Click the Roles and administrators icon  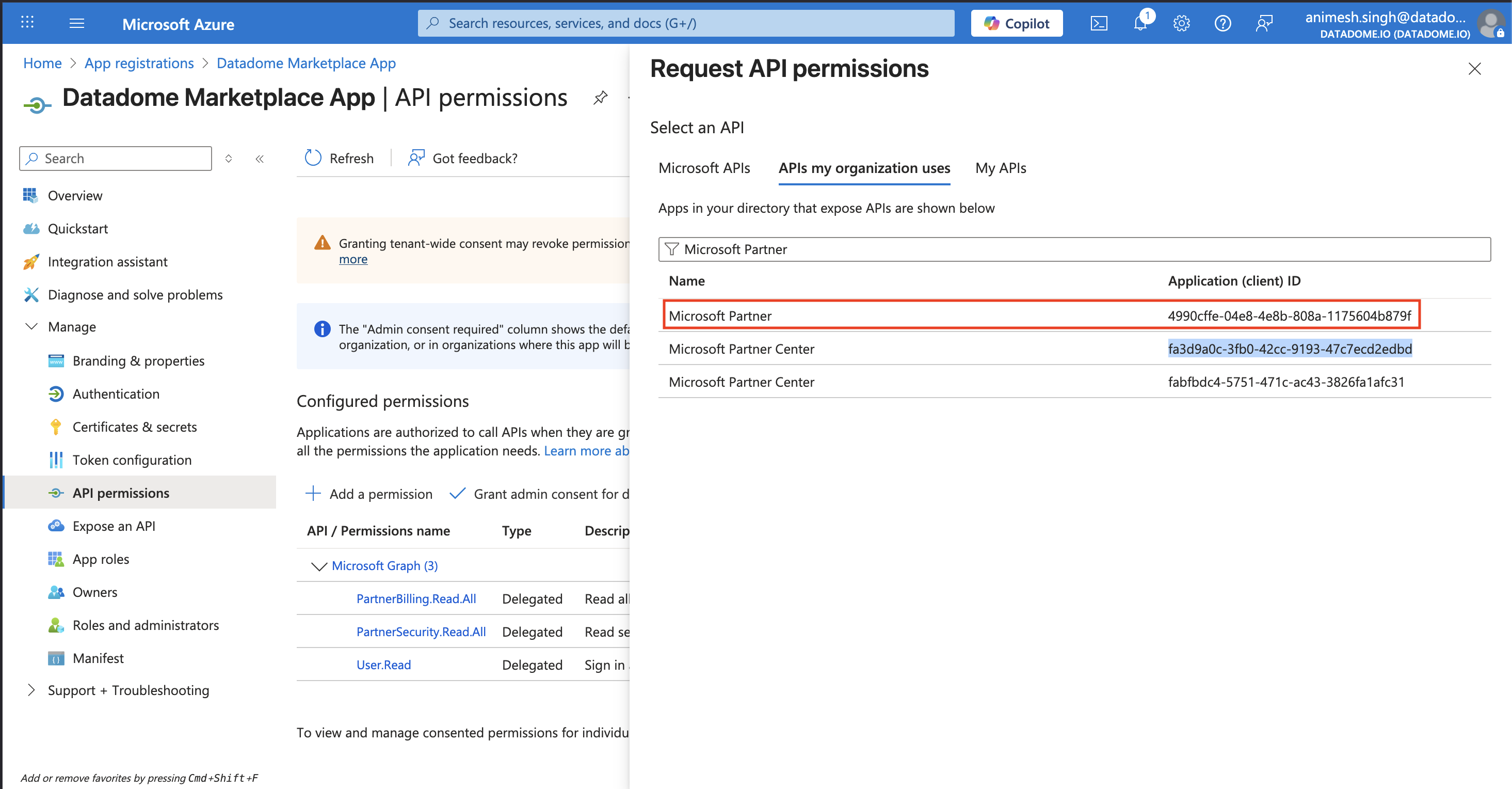point(56,625)
